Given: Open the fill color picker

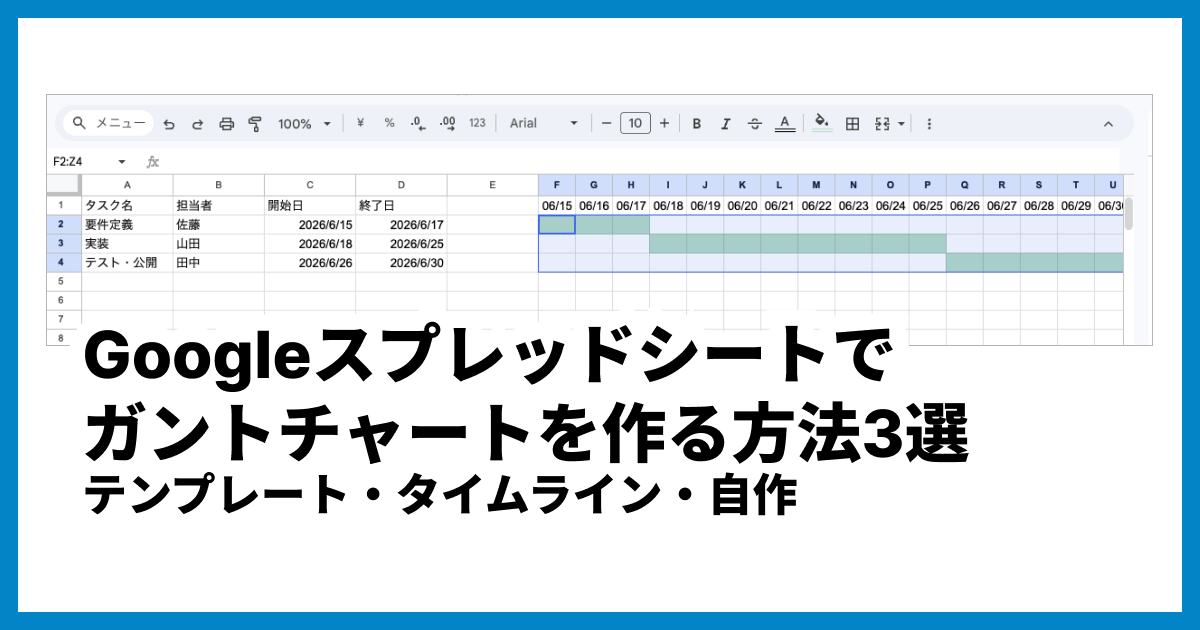Looking at the screenshot, I should pyautogui.click(x=822, y=123).
